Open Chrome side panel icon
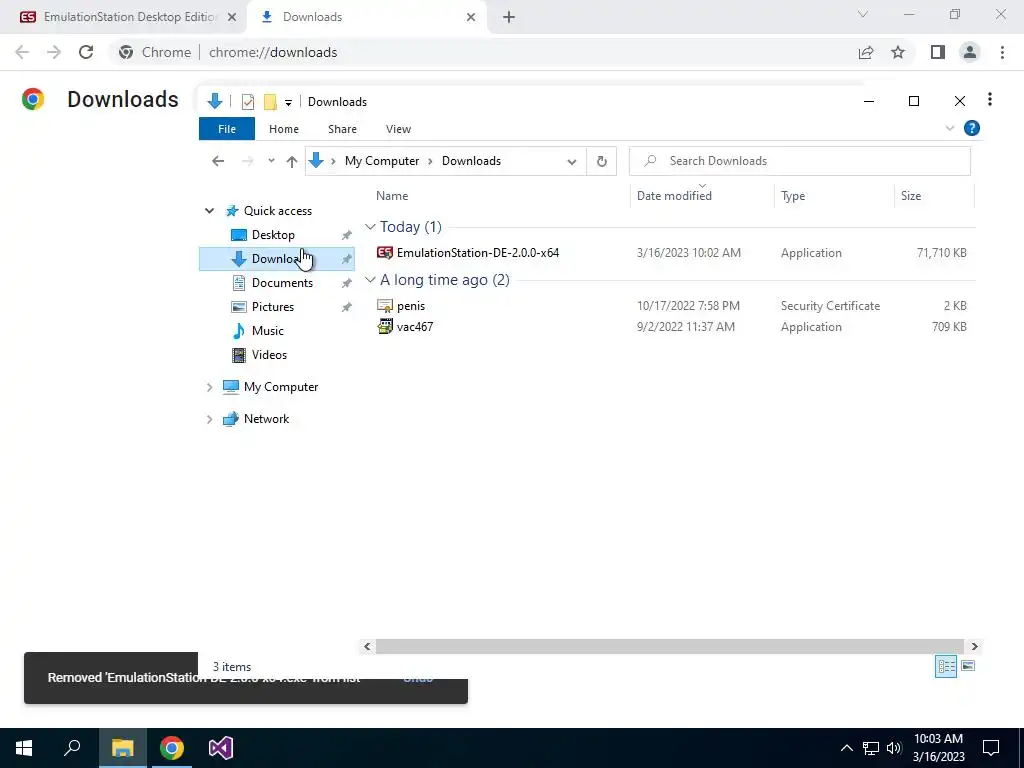This screenshot has width=1024, height=768. (938, 52)
